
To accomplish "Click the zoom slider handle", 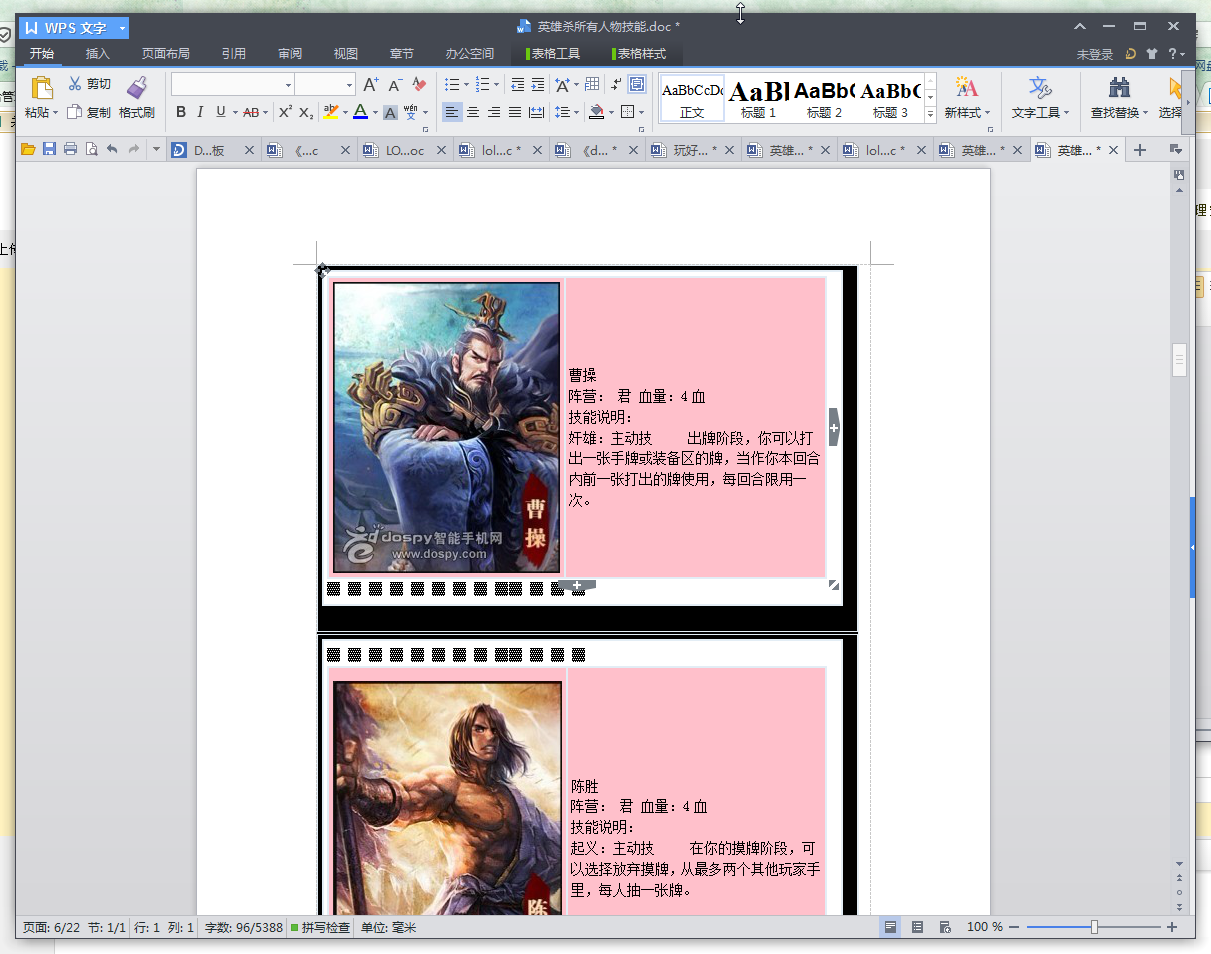I will point(1094,927).
